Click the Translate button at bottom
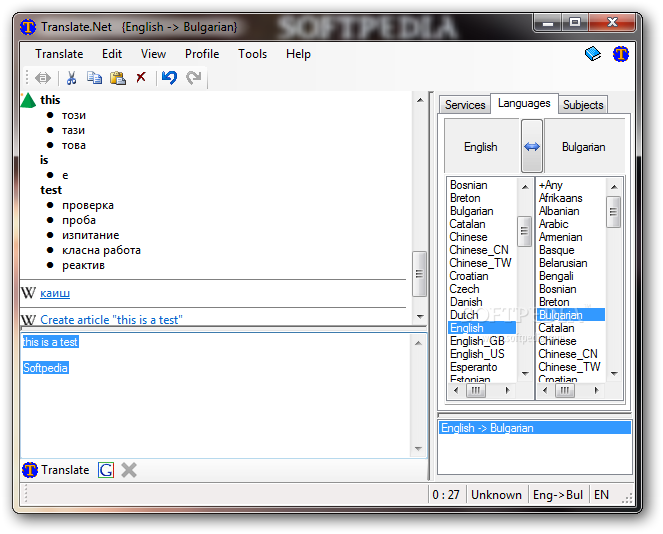 pos(55,470)
